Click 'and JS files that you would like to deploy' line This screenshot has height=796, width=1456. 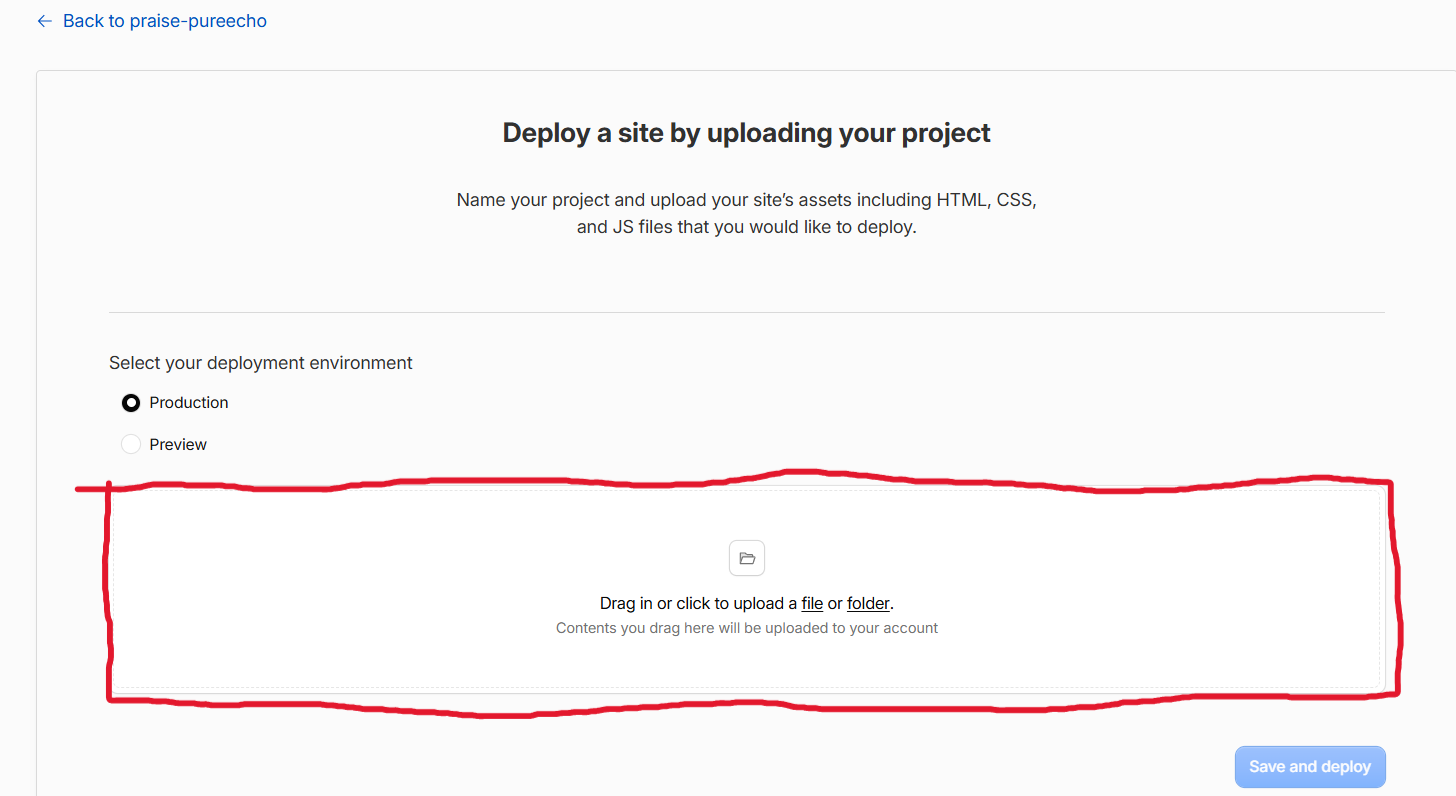click(x=747, y=227)
